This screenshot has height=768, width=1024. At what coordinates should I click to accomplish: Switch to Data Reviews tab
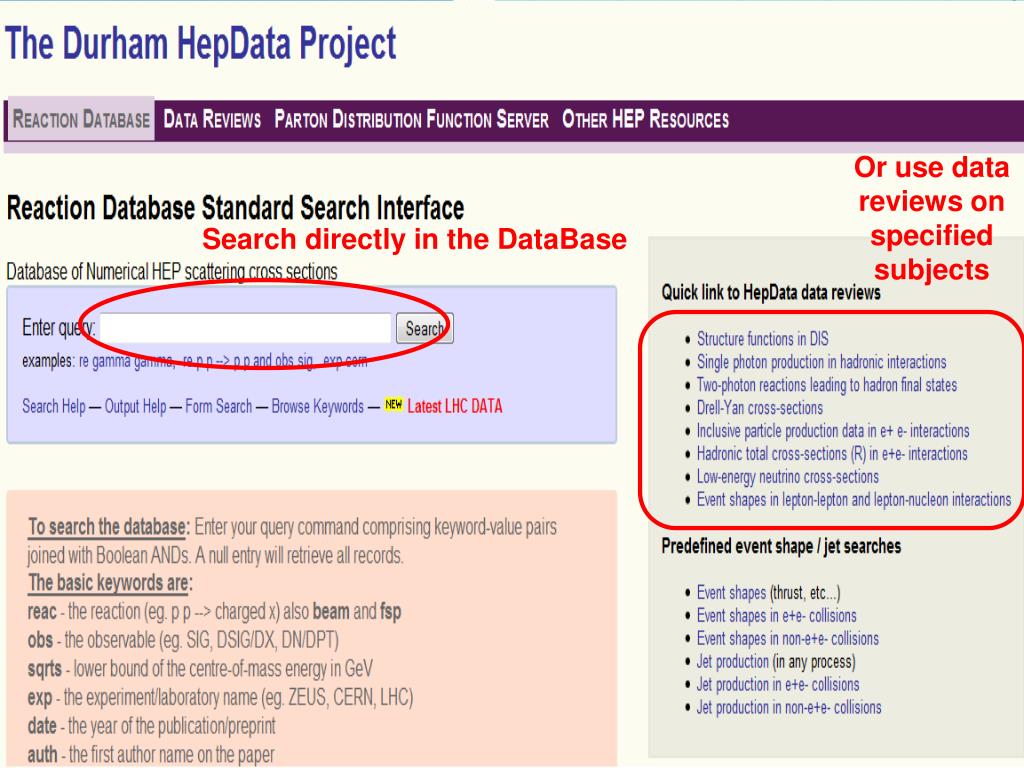click(212, 120)
